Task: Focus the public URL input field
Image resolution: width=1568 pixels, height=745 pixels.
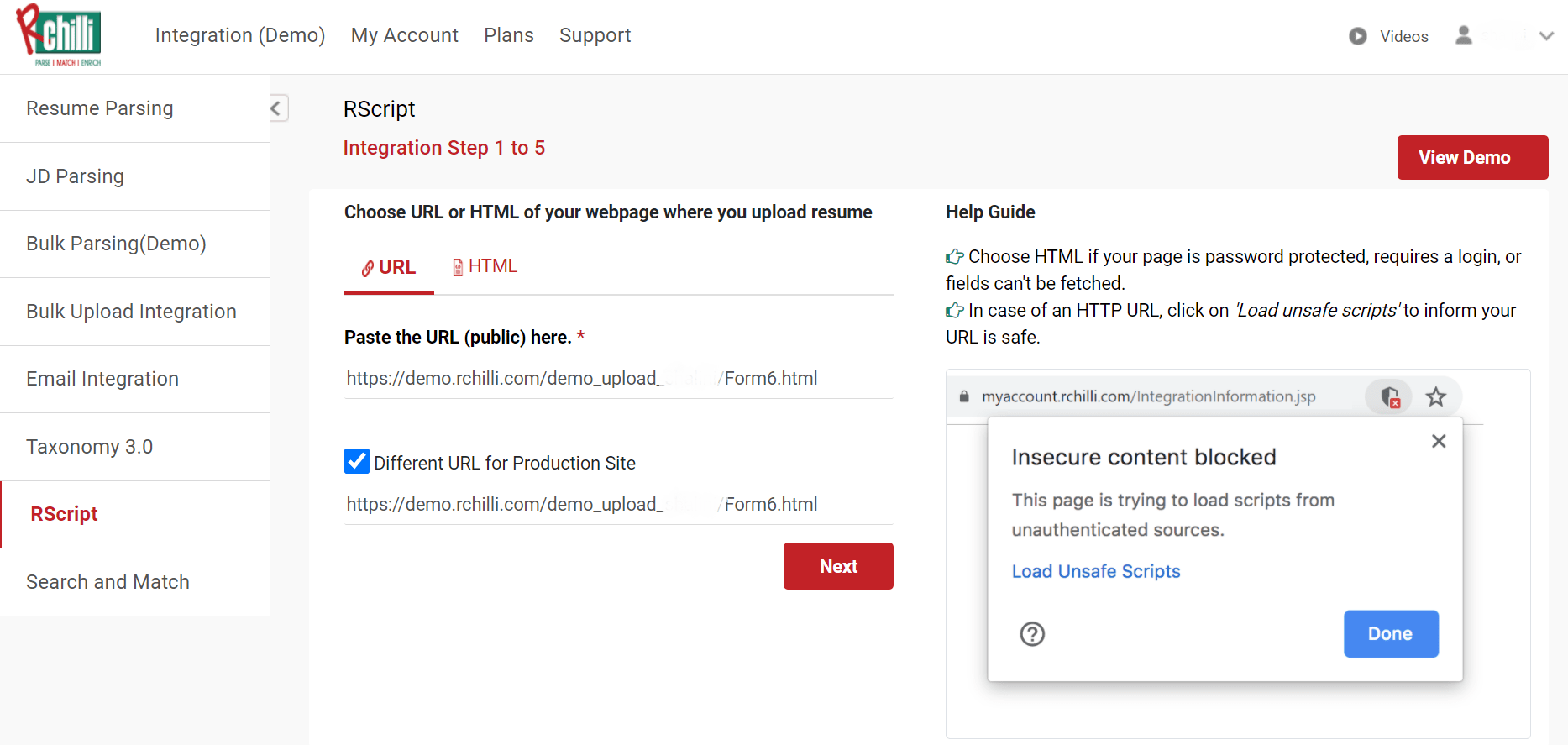Action: [618, 379]
